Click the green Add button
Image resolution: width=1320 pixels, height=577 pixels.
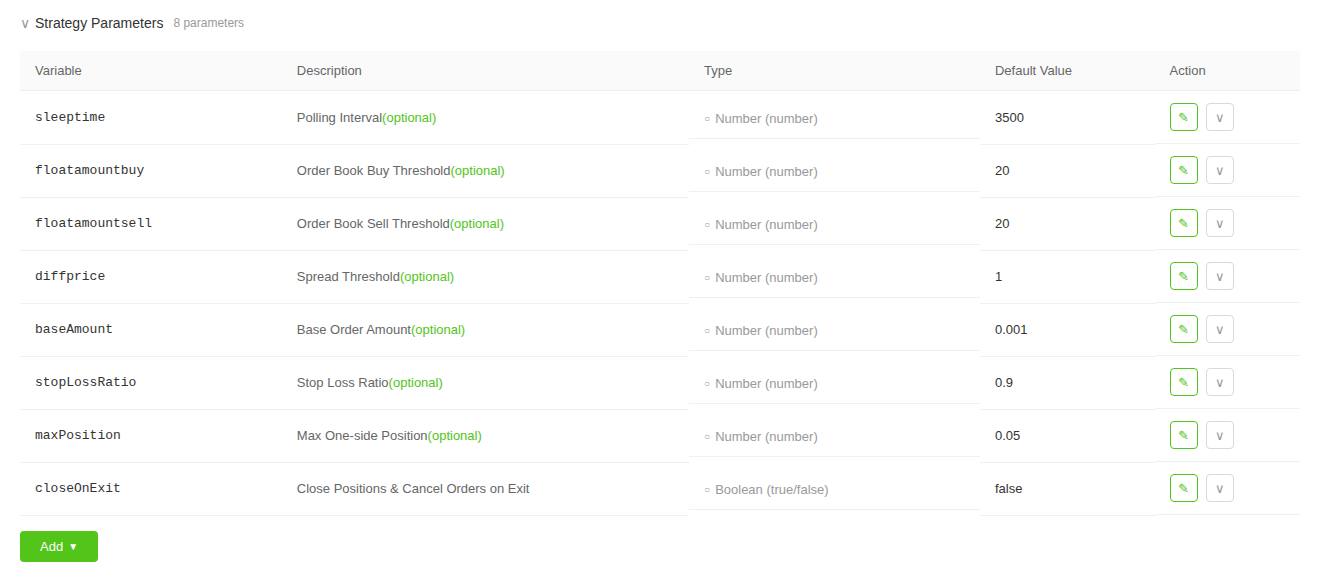[59, 546]
